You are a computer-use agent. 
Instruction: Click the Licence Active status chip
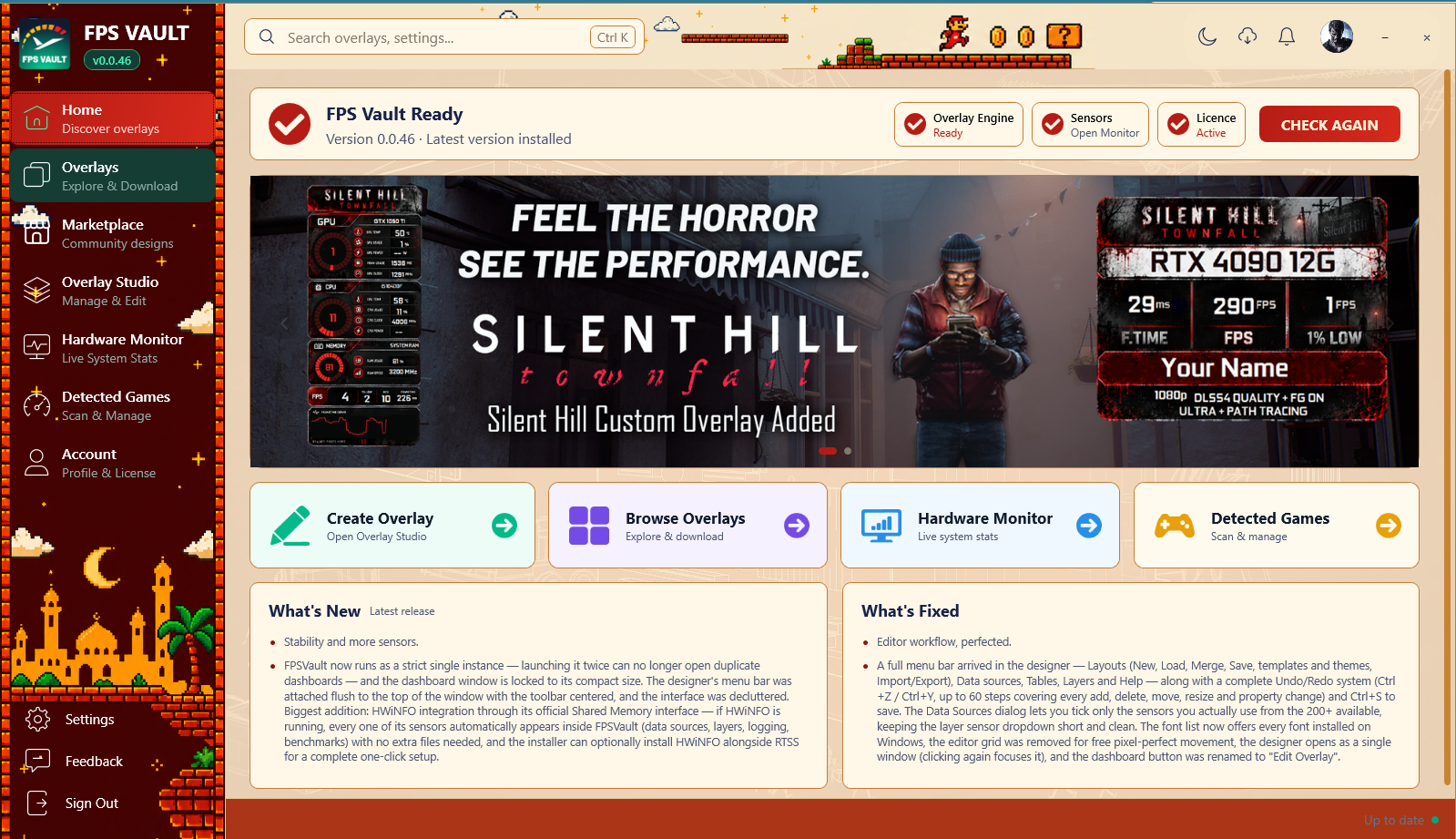1201,125
